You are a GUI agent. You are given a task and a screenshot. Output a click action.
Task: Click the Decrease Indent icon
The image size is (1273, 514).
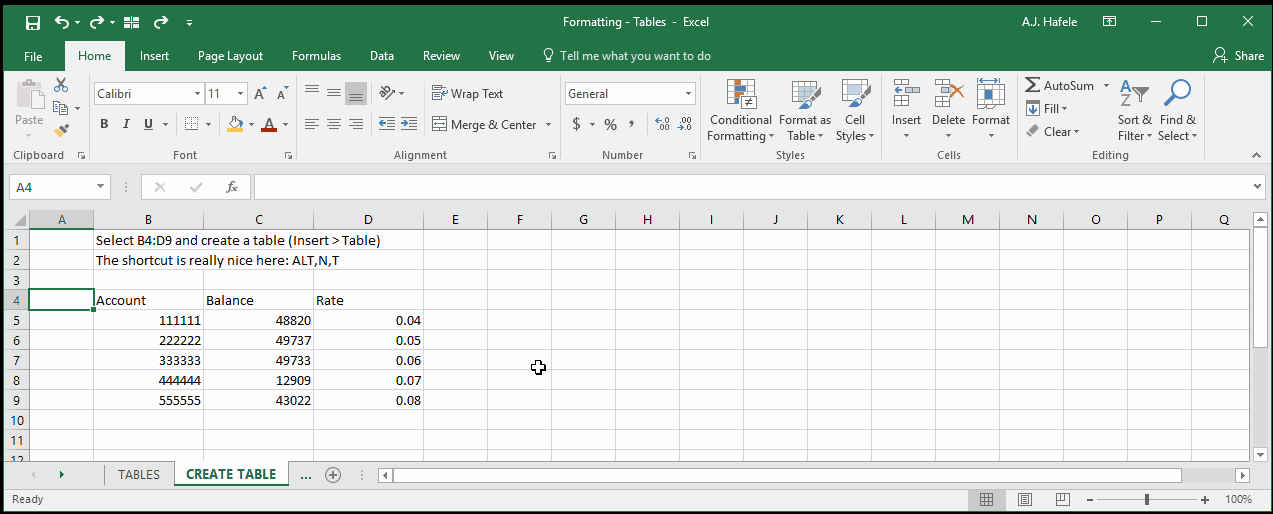[387, 124]
